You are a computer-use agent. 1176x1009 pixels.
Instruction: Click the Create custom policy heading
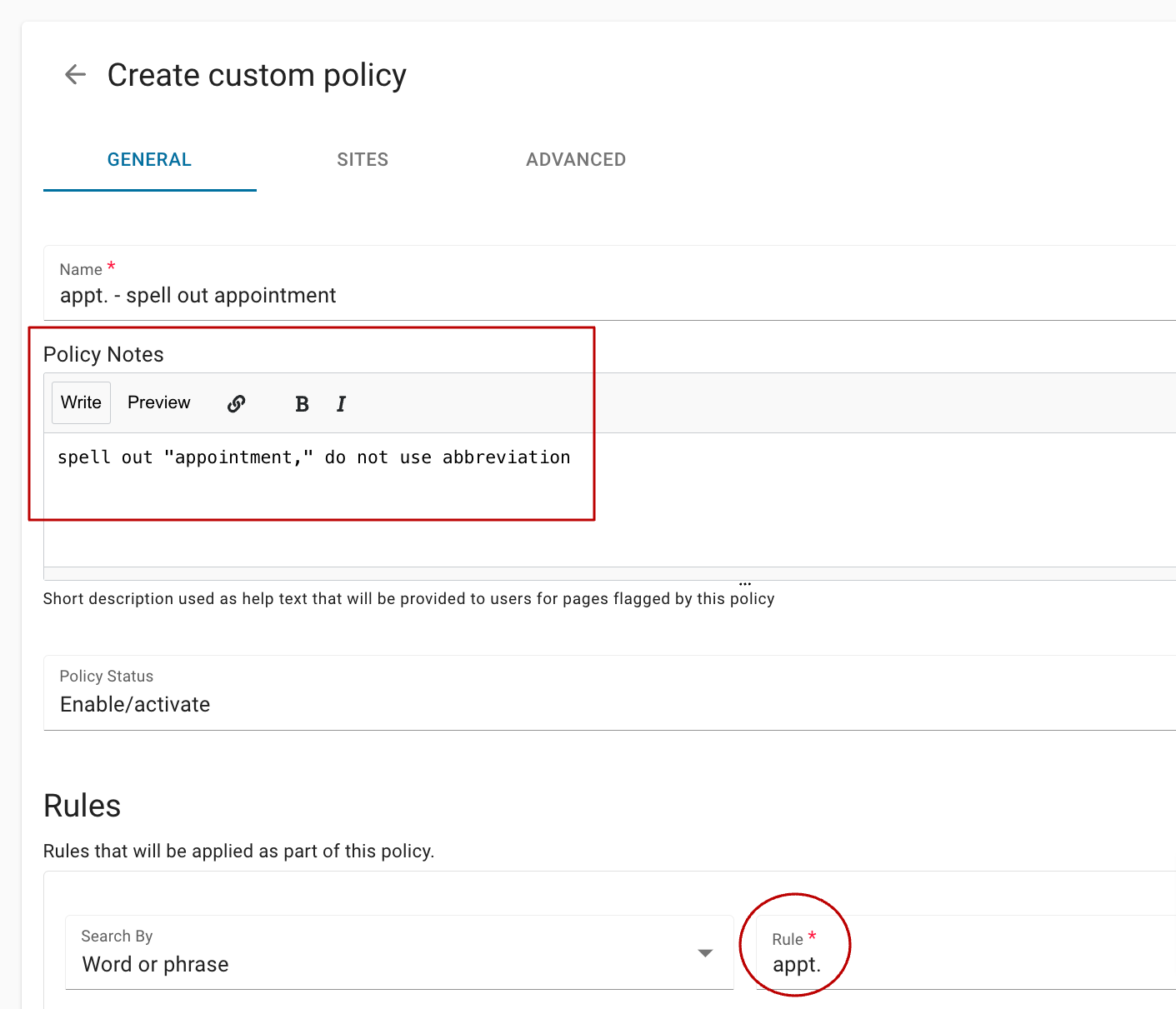click(x=256, y=75)
